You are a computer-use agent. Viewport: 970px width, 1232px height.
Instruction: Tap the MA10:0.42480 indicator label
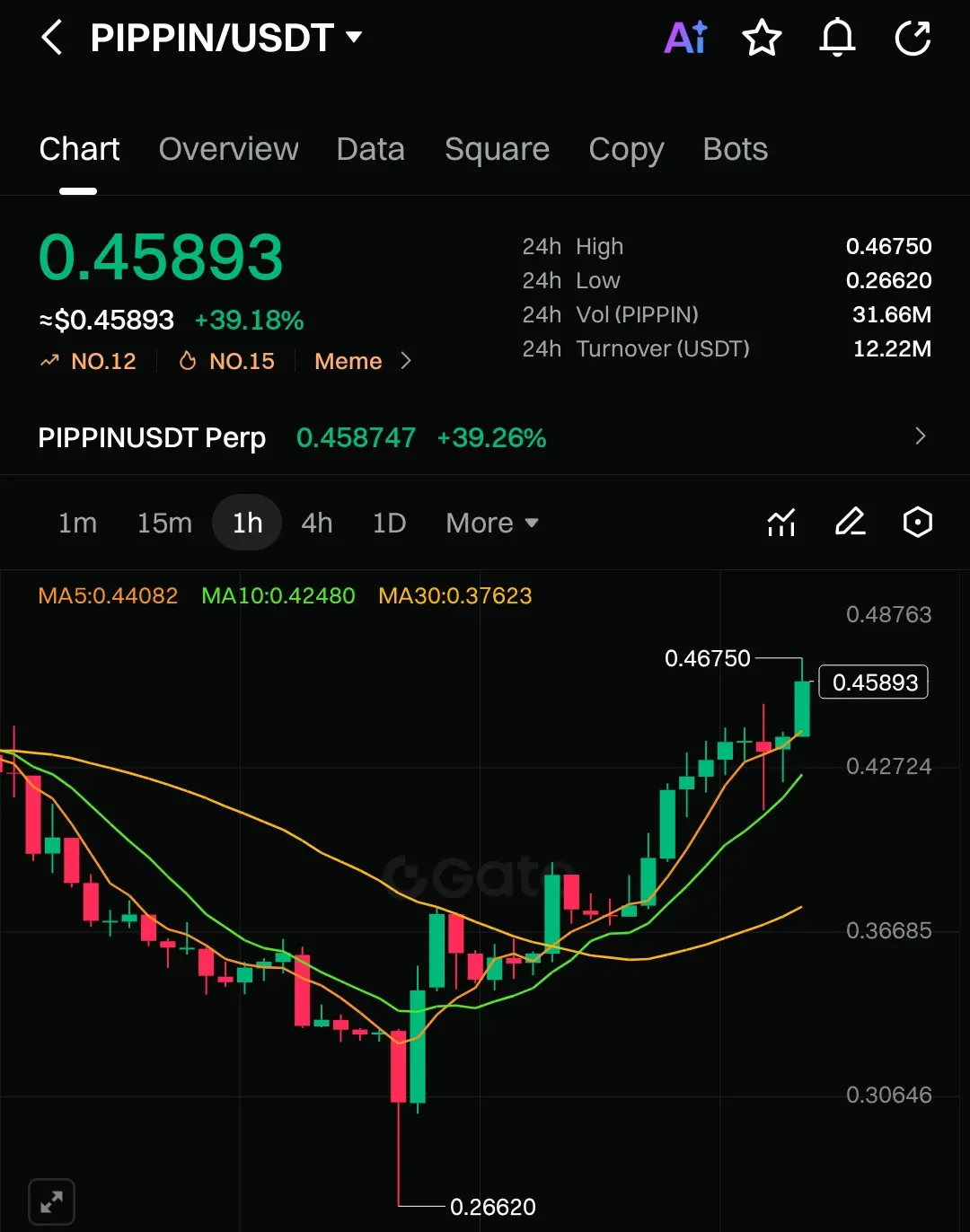(x=278, y=595)
